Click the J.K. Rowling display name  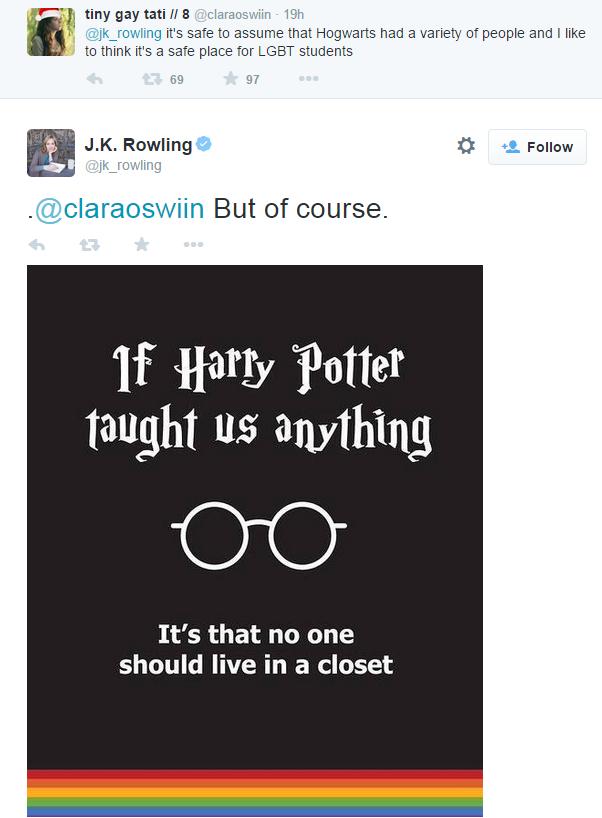click(x=138, y=145)
